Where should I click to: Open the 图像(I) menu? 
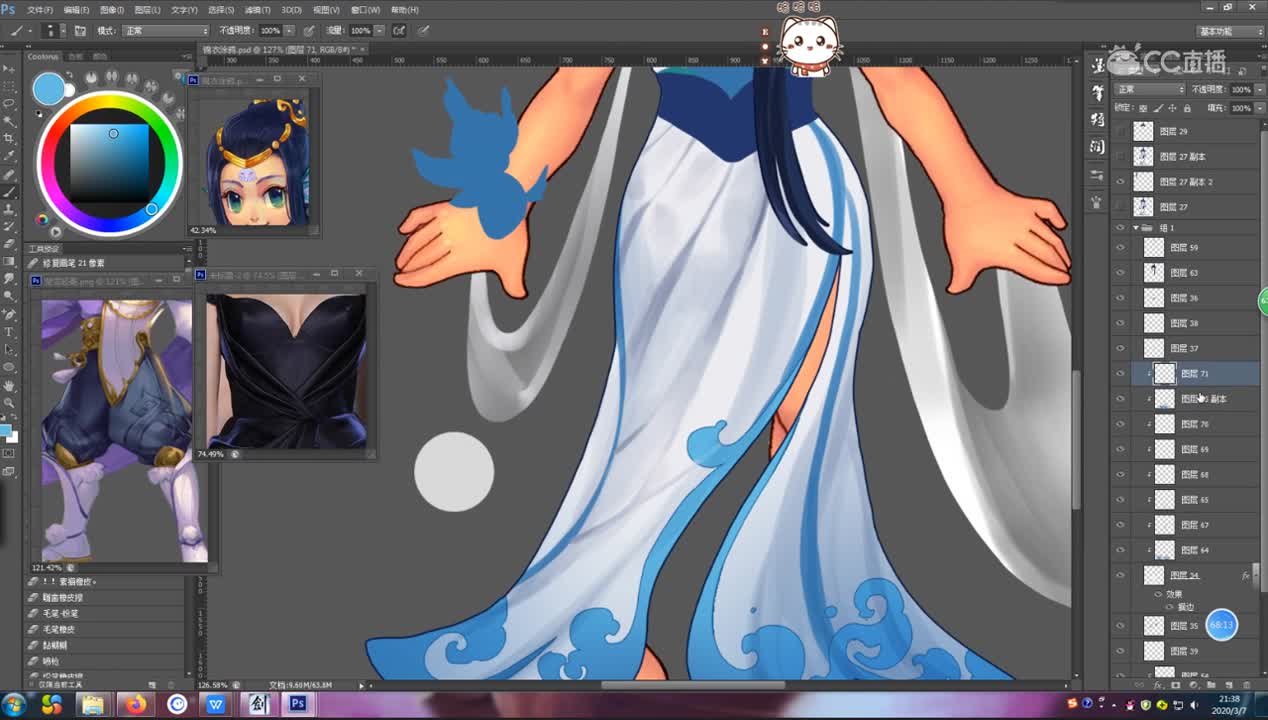112,10
